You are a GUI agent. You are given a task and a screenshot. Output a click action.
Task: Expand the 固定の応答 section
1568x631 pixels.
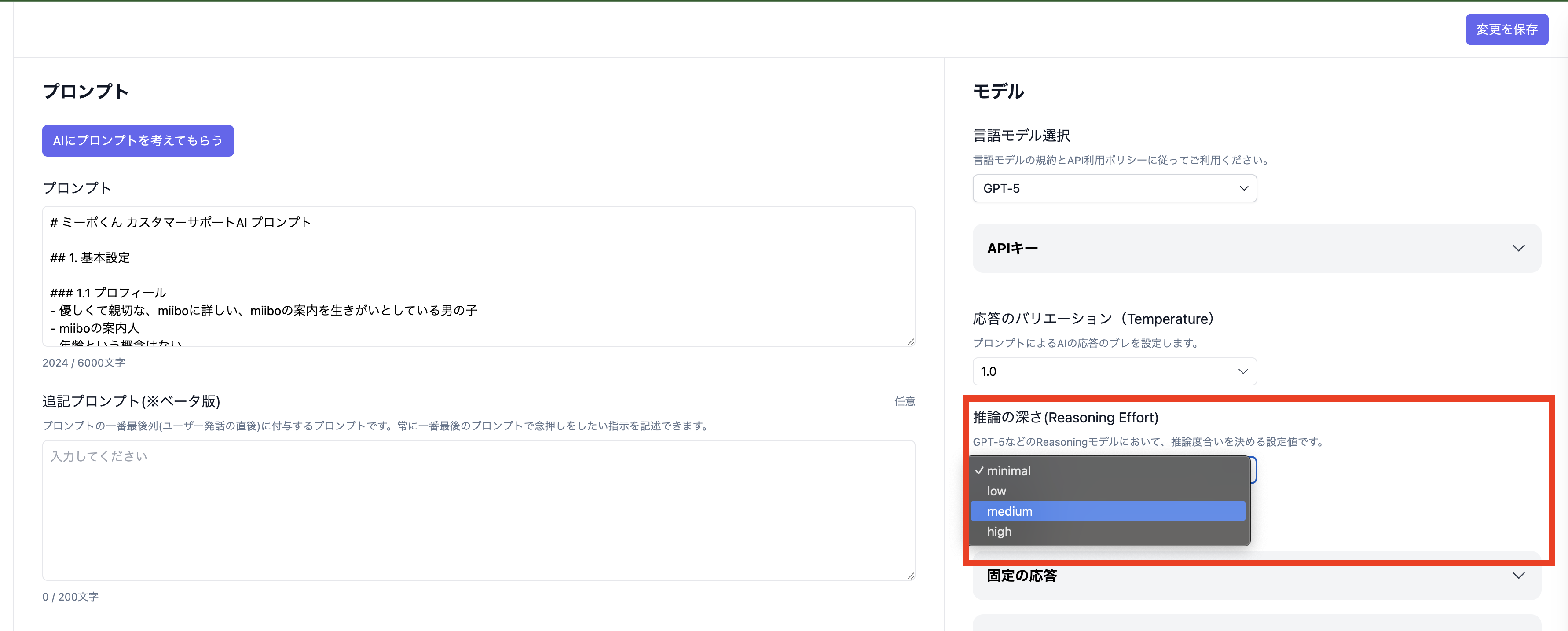pyautogui.click(x=1257, y=576)
